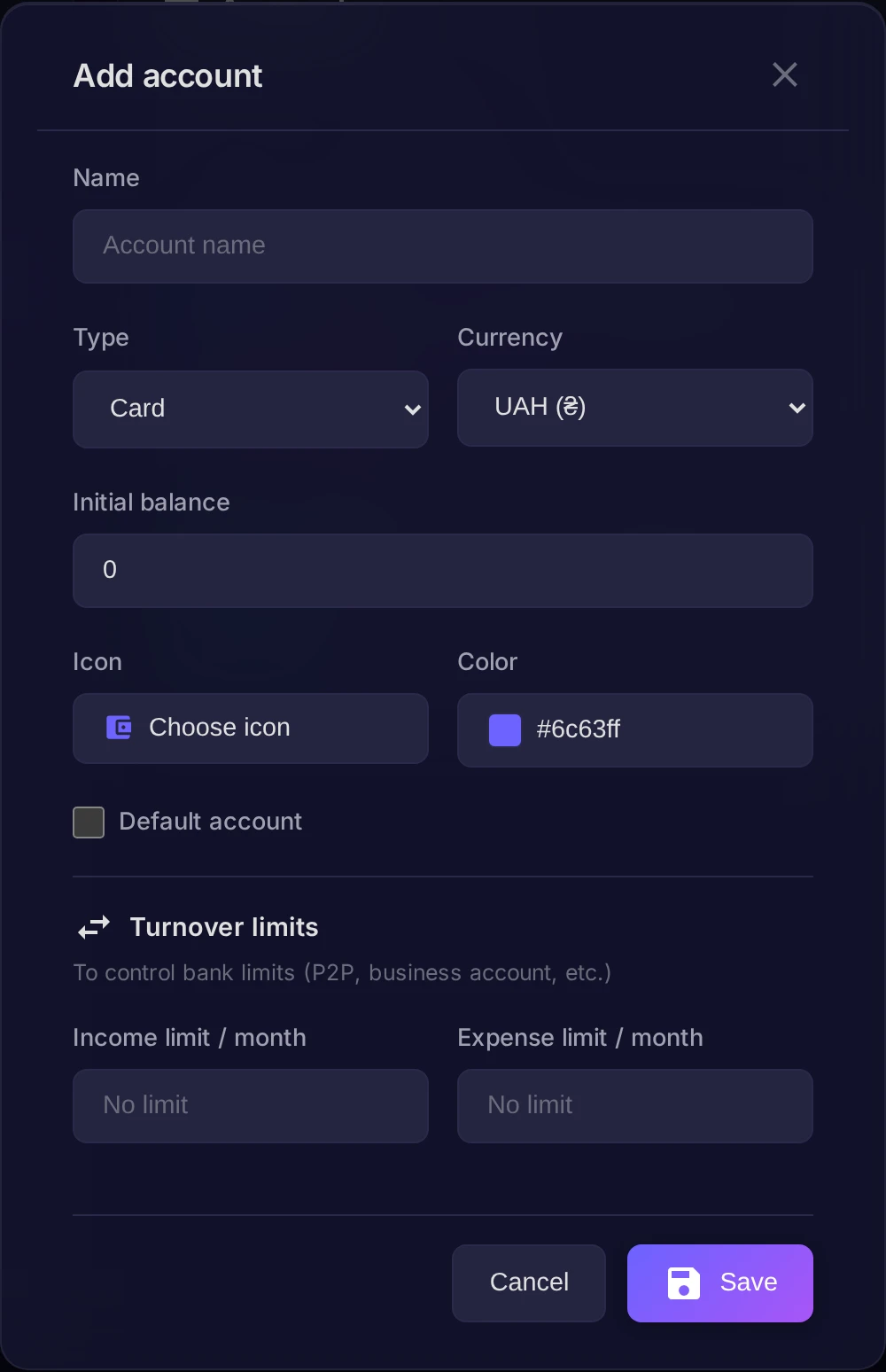Click the Initial balance input field
This screenshot has height=1372, width=886.
[x=443, y=571]
